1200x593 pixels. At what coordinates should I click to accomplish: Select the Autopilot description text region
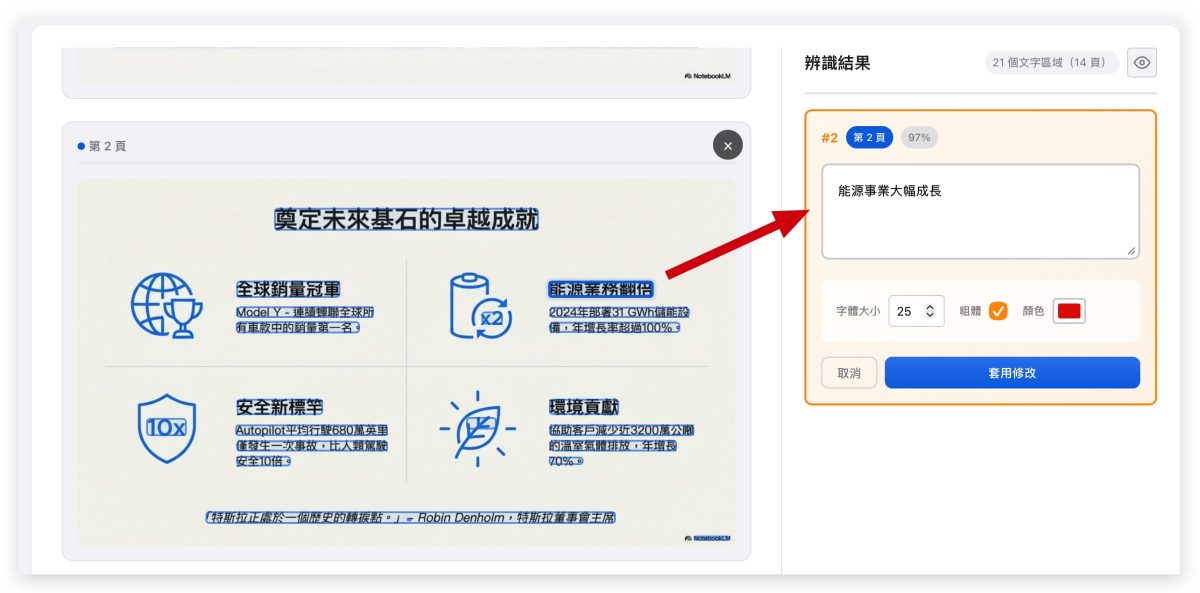click(x=311, y=445)
